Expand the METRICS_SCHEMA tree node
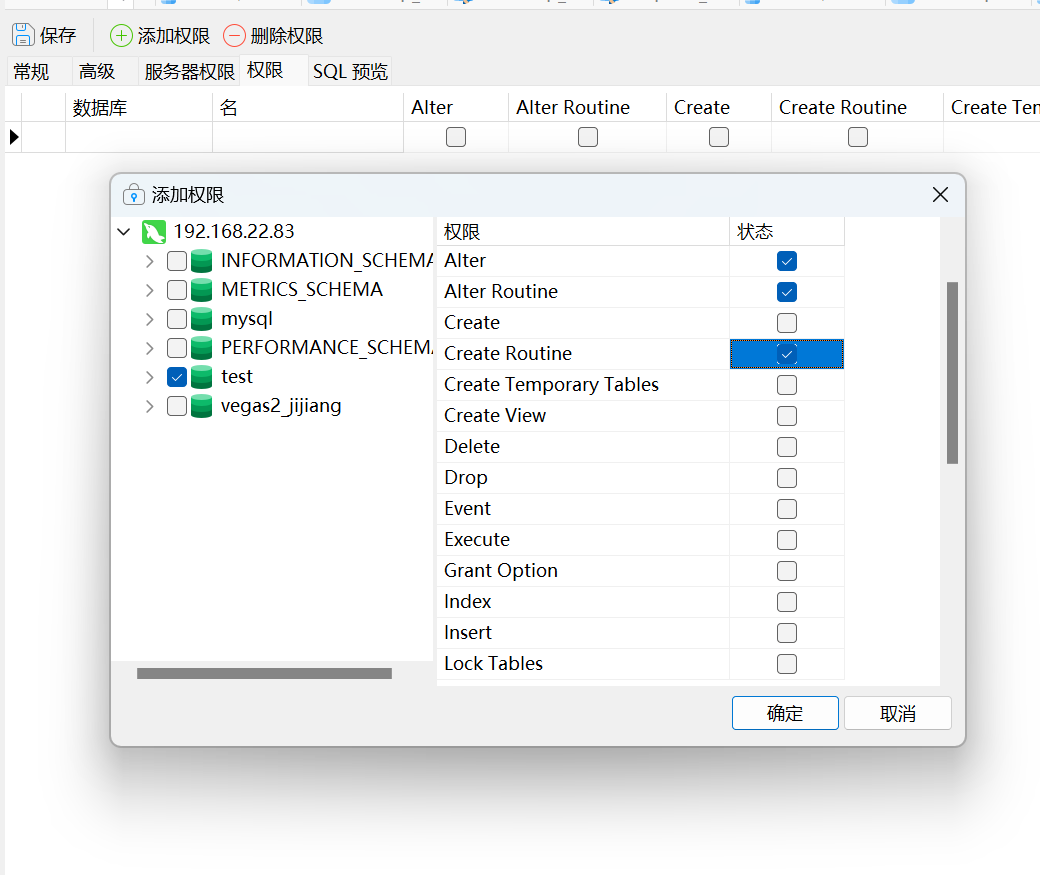 [x=150, y=290]
